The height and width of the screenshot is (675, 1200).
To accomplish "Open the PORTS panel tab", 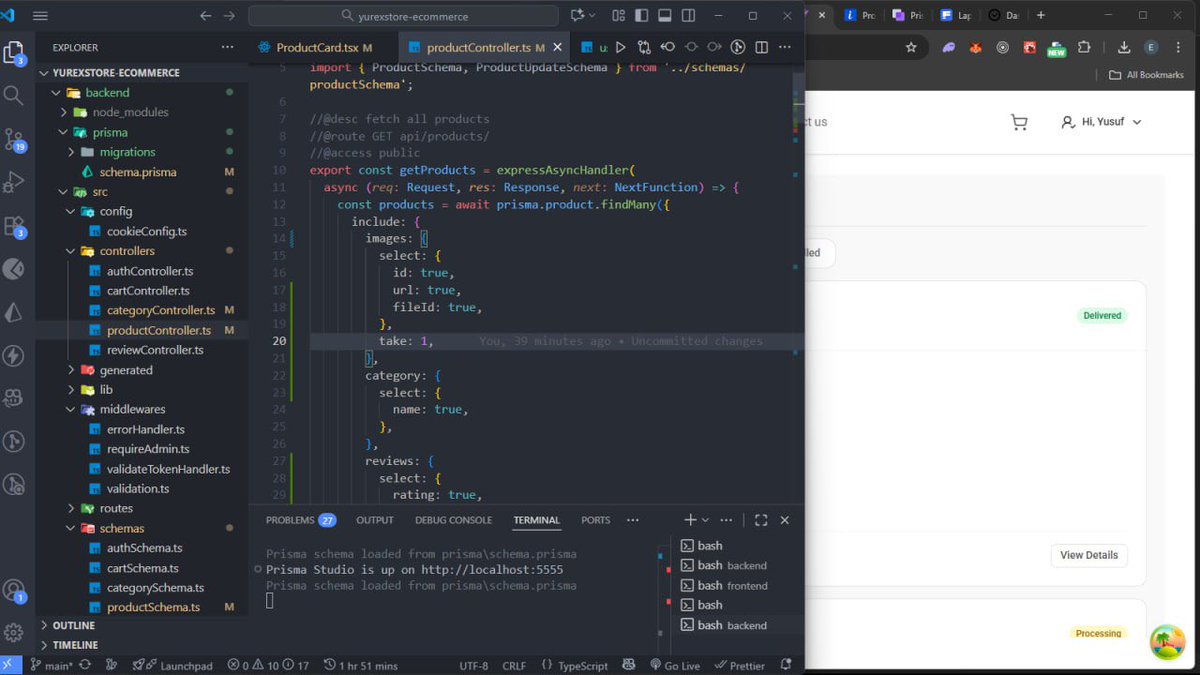I will click(x=595, y=520).
